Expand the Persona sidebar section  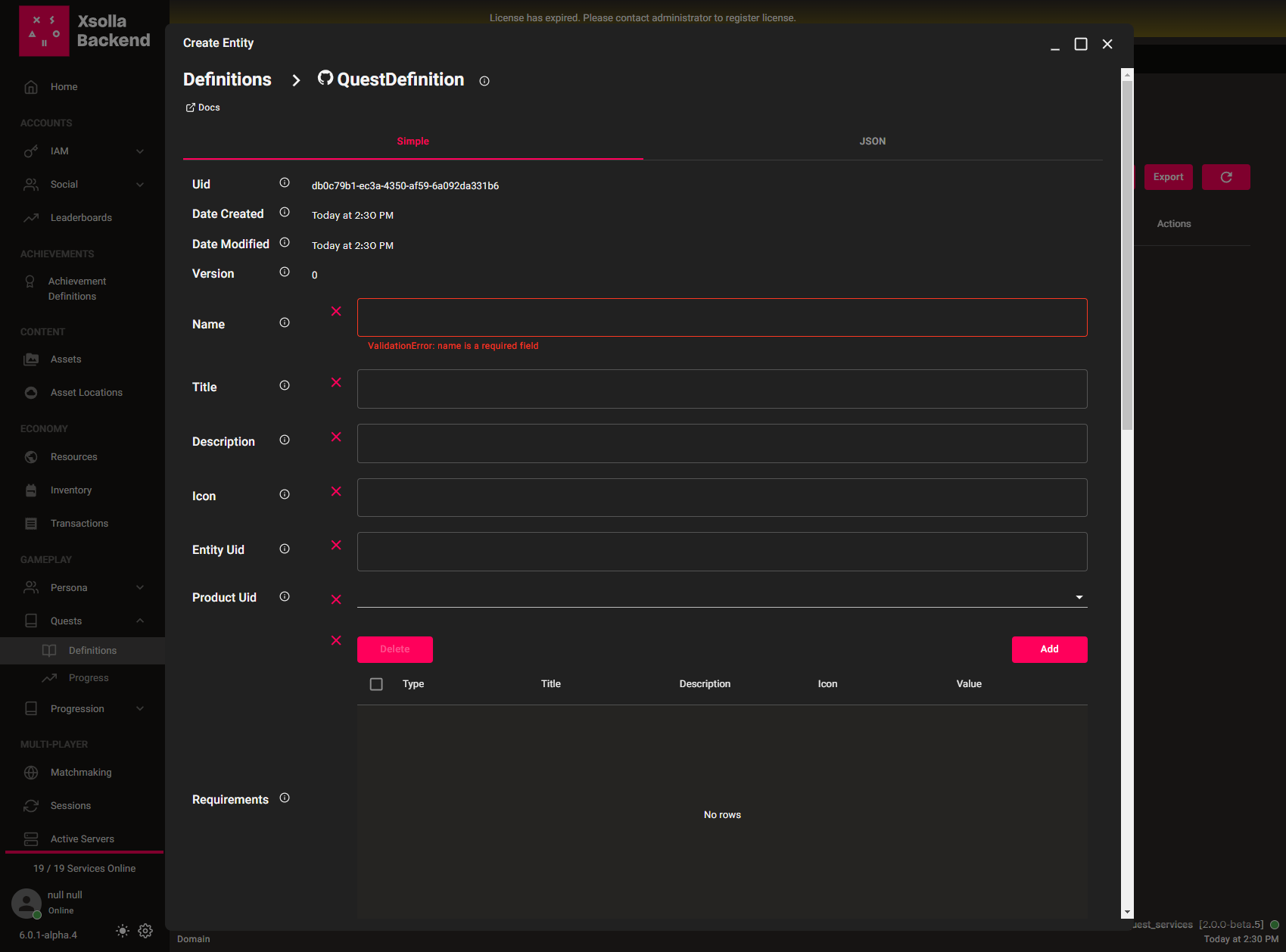[x=140, y=588]
